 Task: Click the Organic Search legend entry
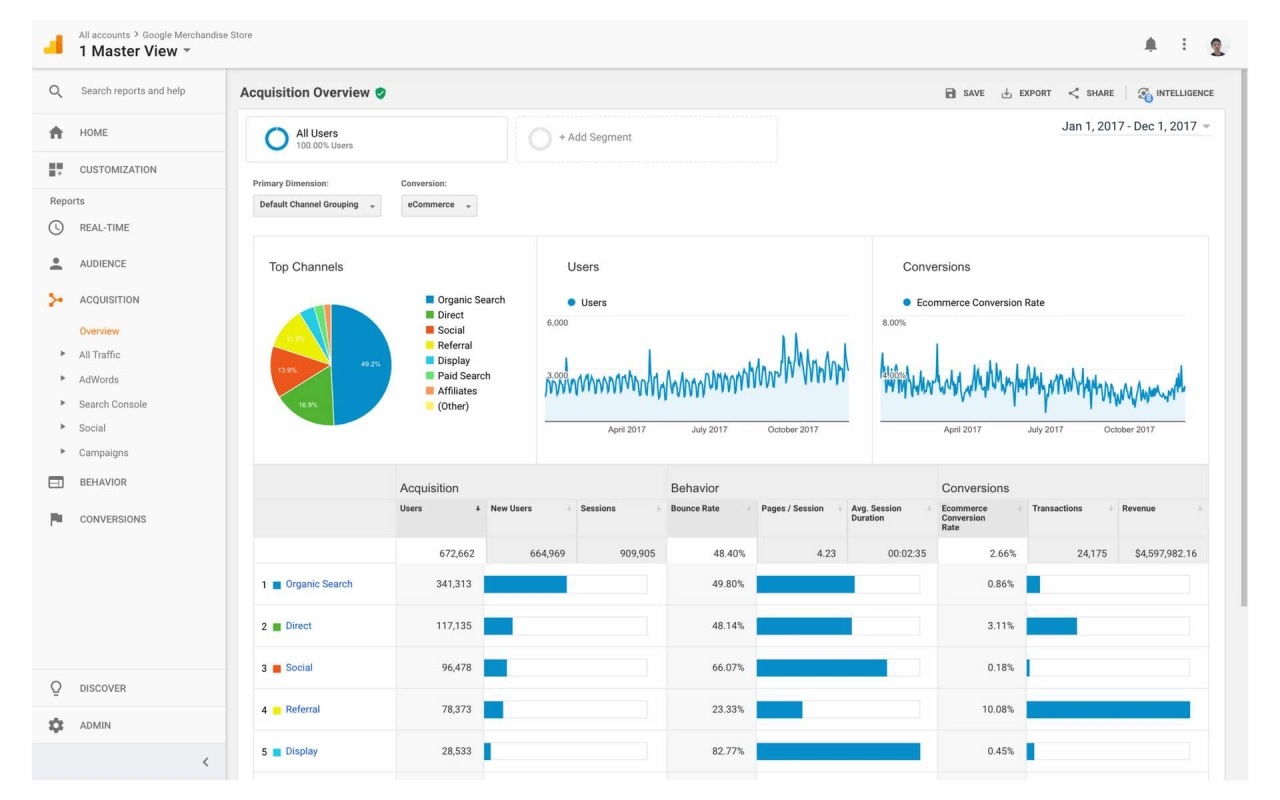(465, 300)
